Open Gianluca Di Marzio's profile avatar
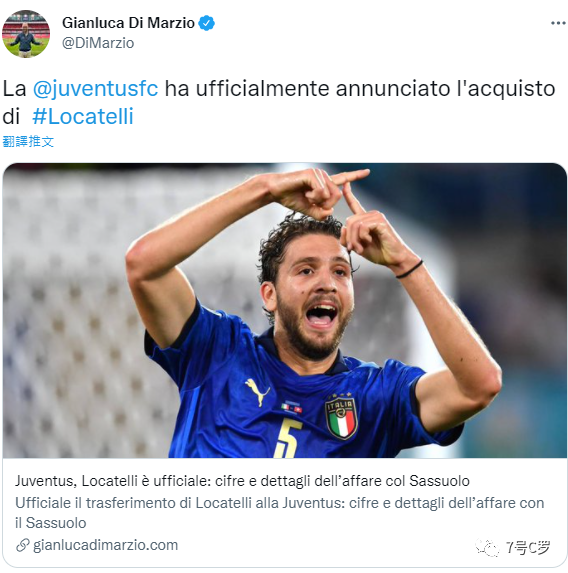Viewport: 568px width, 573px height. (x=26, y=34)
